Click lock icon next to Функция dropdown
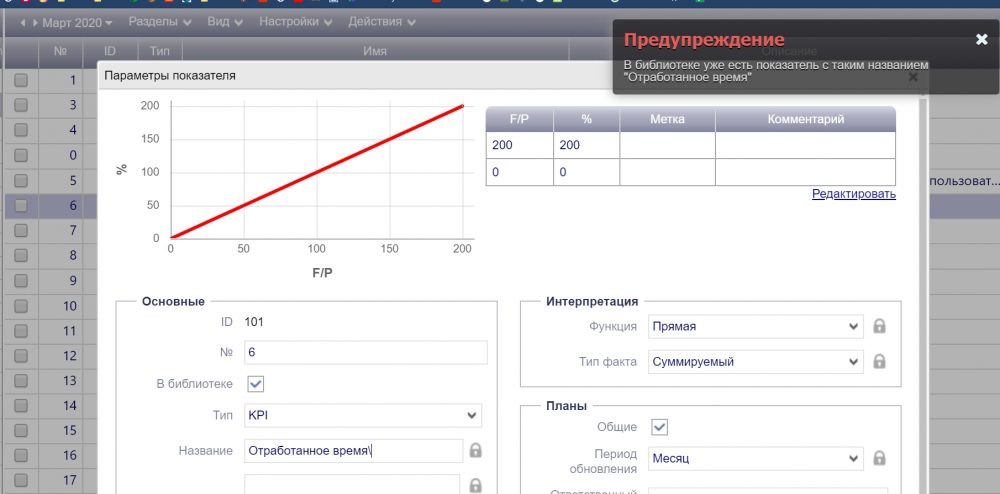This screenshot has height=494, width=1000. click(x=879, y=326)
